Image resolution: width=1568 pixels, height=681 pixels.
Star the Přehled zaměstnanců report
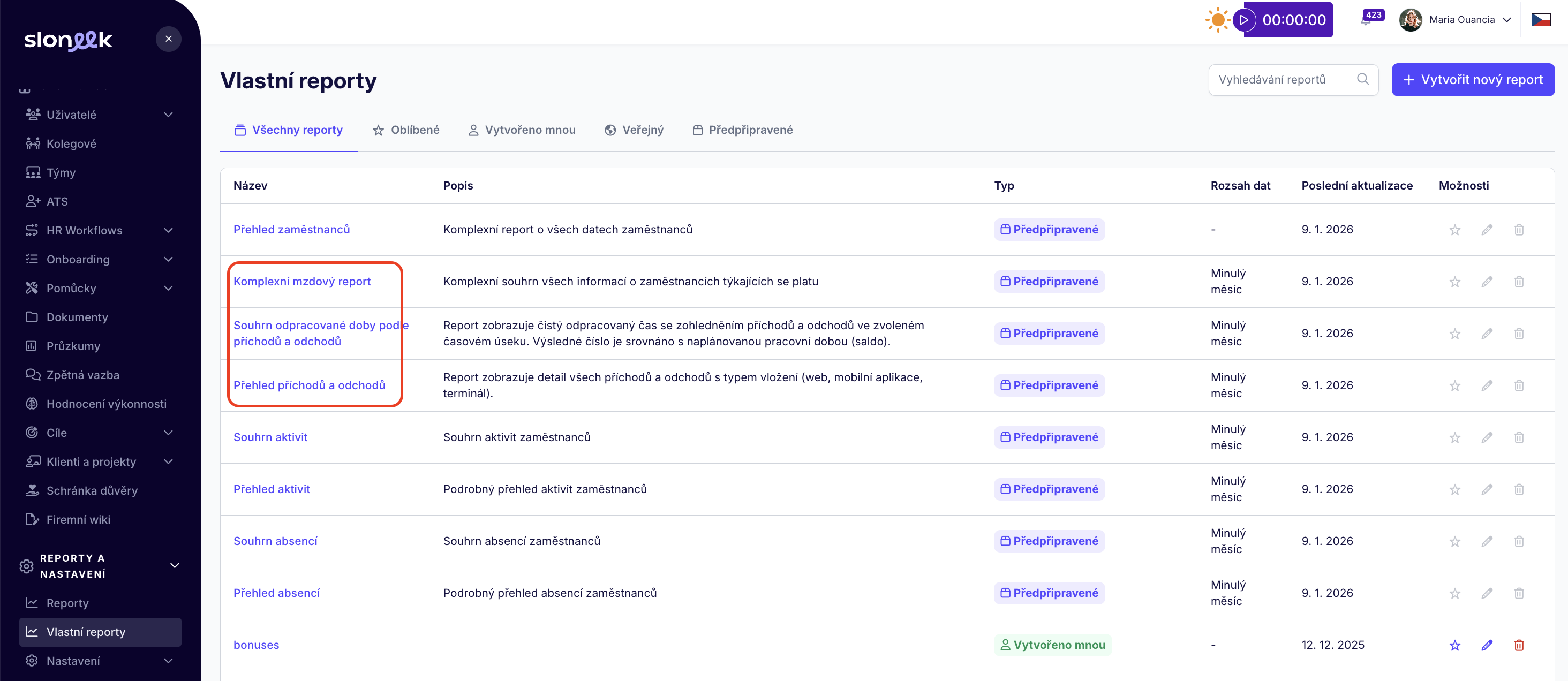[1454, 230]
